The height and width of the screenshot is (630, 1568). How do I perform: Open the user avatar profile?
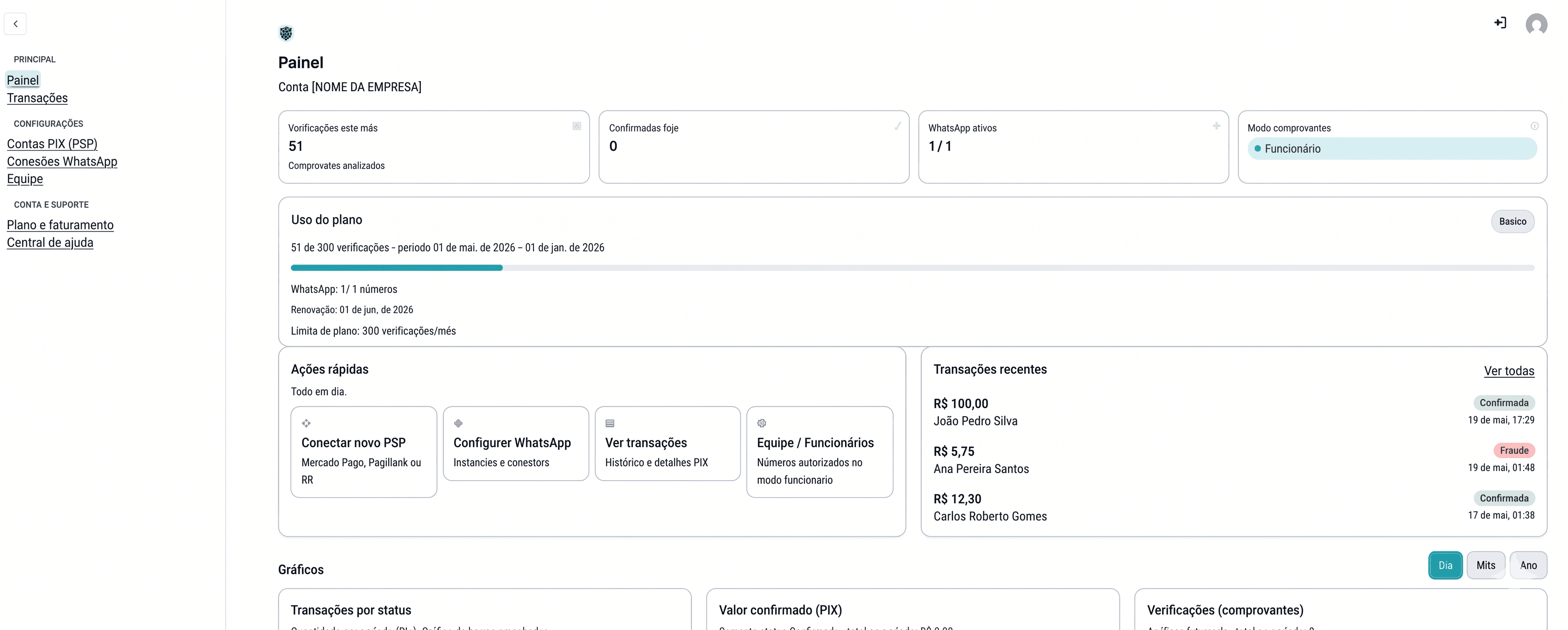[1536, 24]
